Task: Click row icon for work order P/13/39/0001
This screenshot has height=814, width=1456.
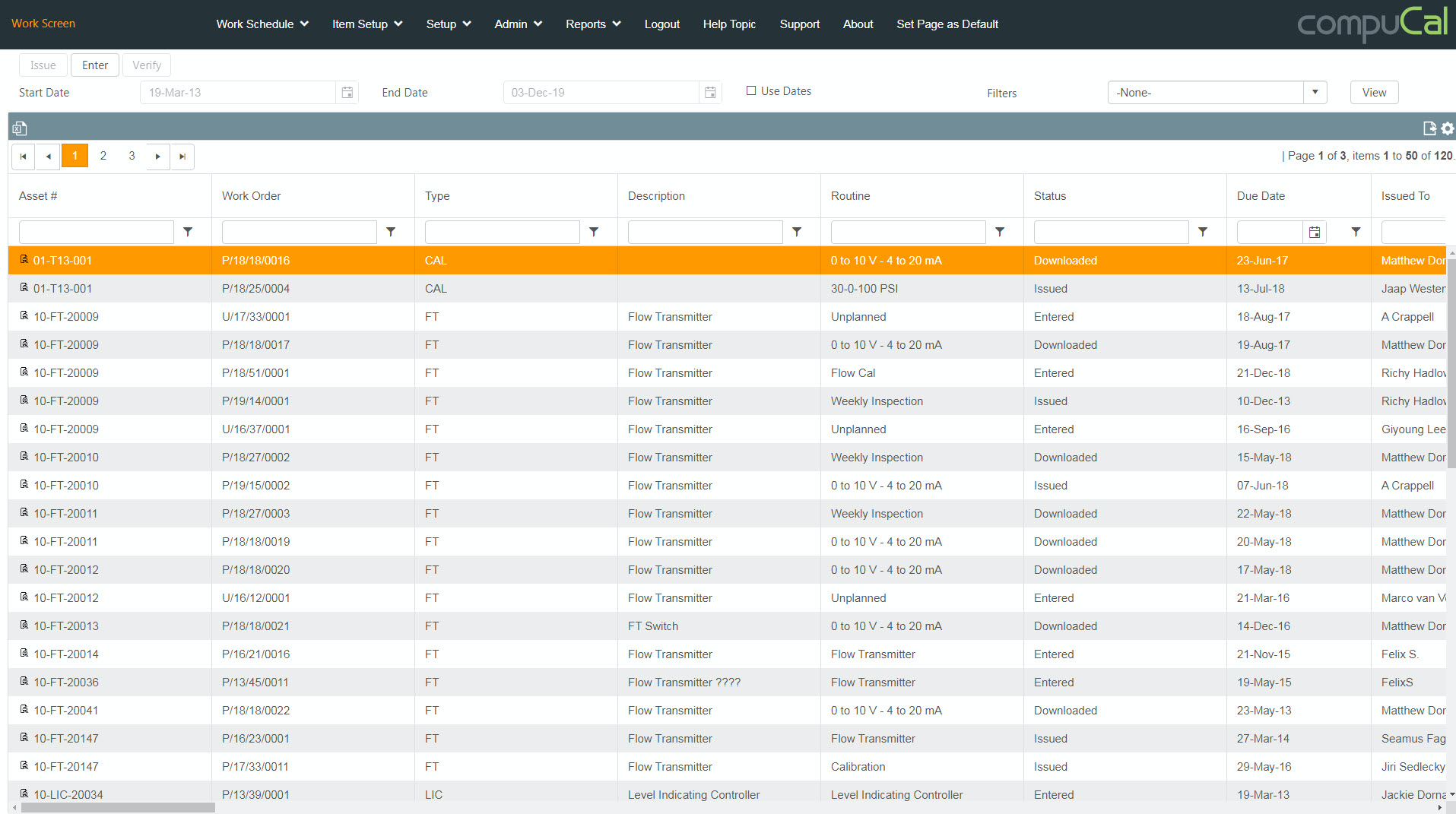Action: [24, 794]
